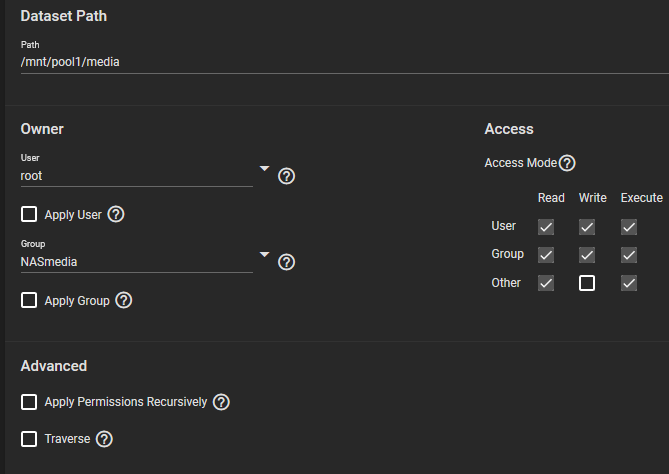Expand the User owner dropdown arrow

click(264, 168)
